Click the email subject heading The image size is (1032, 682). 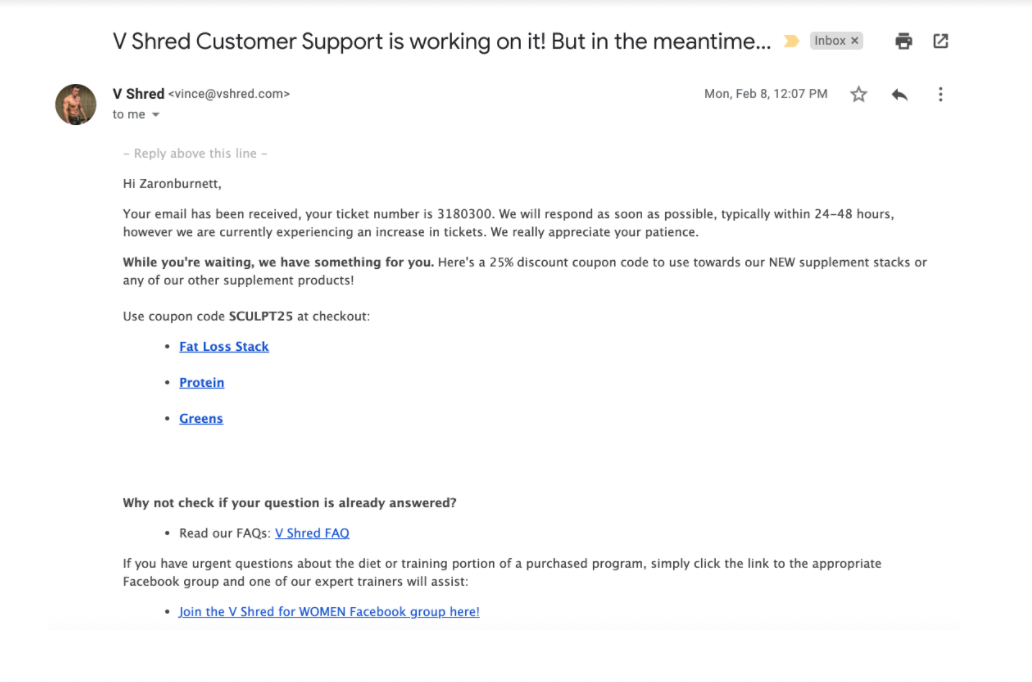(442, 41)
